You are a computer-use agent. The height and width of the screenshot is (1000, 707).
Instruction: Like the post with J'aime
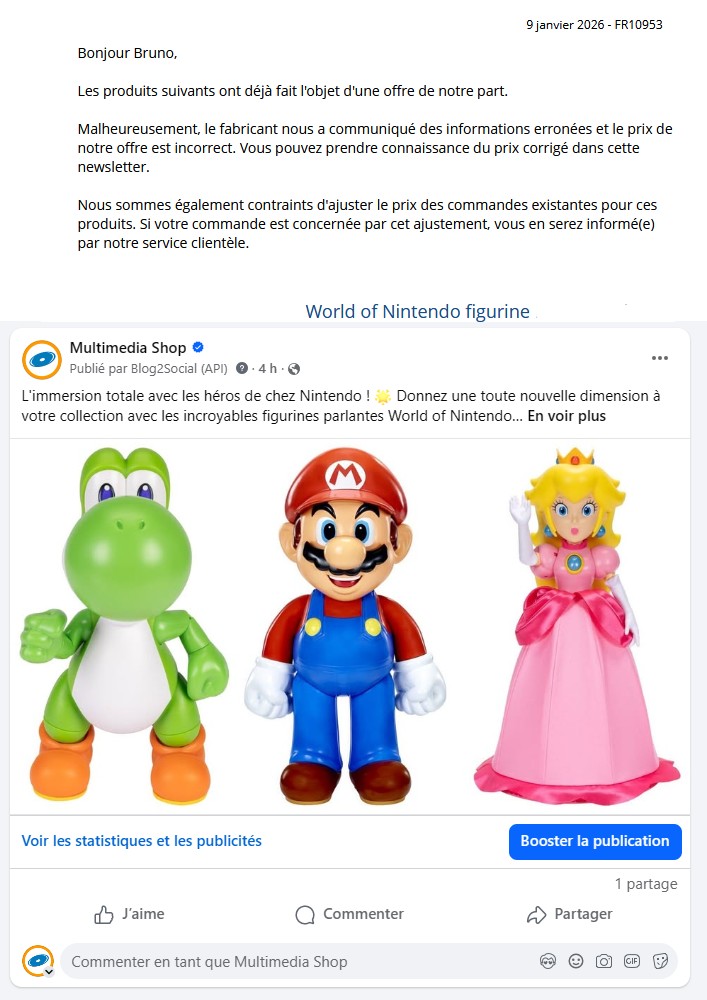pos(129,914)
